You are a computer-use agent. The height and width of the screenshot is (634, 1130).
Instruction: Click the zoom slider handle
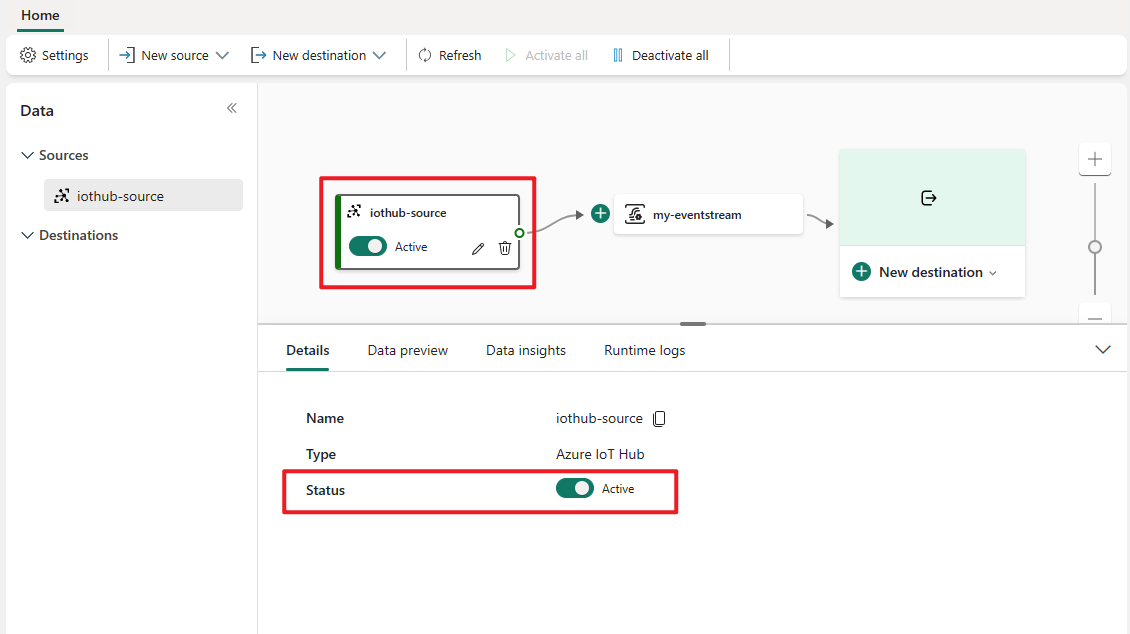point(1095,247)
